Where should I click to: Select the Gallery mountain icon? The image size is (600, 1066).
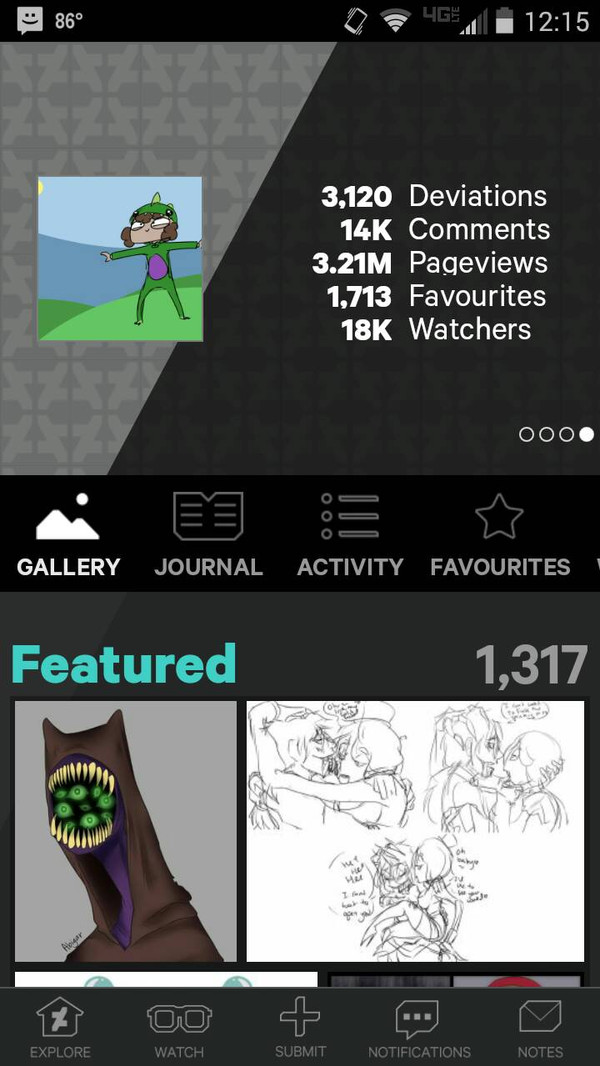point(67,517)
